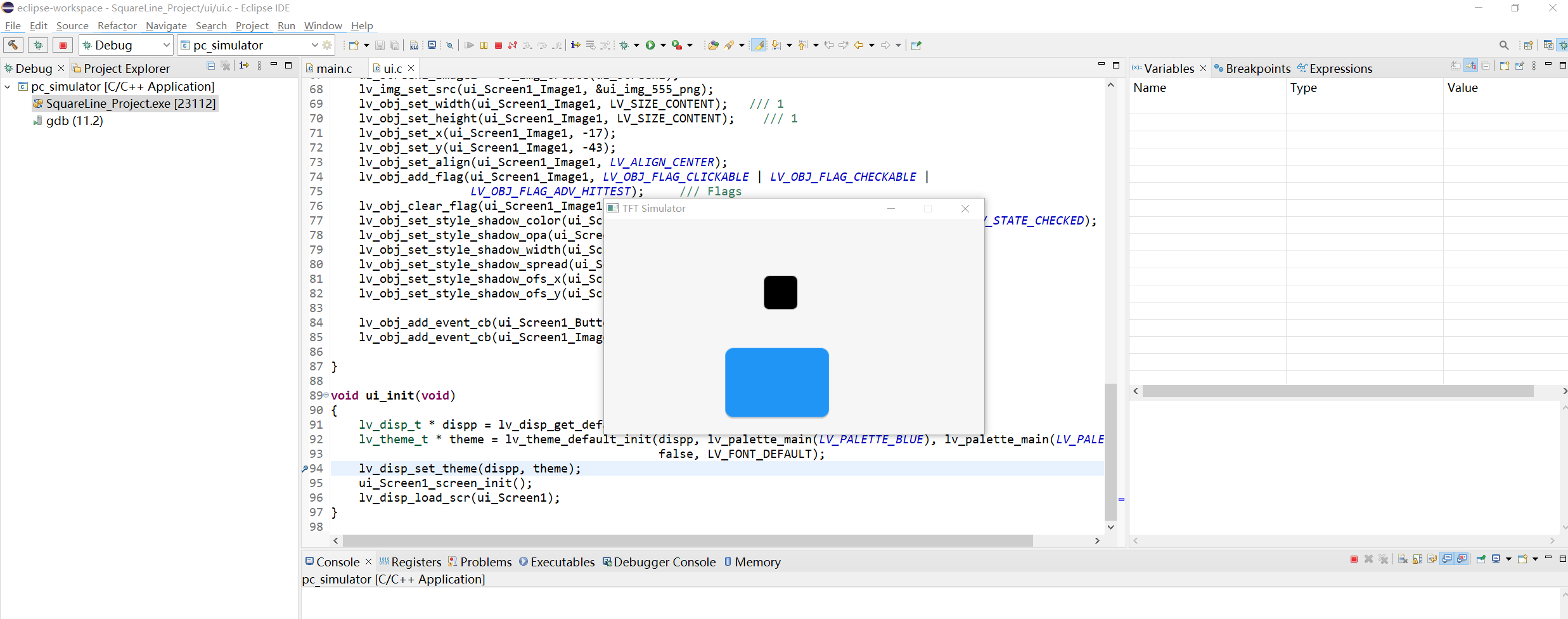1568x619 pixels.
Task: Click the New file wizard icon
Action: tap(354, 45)
